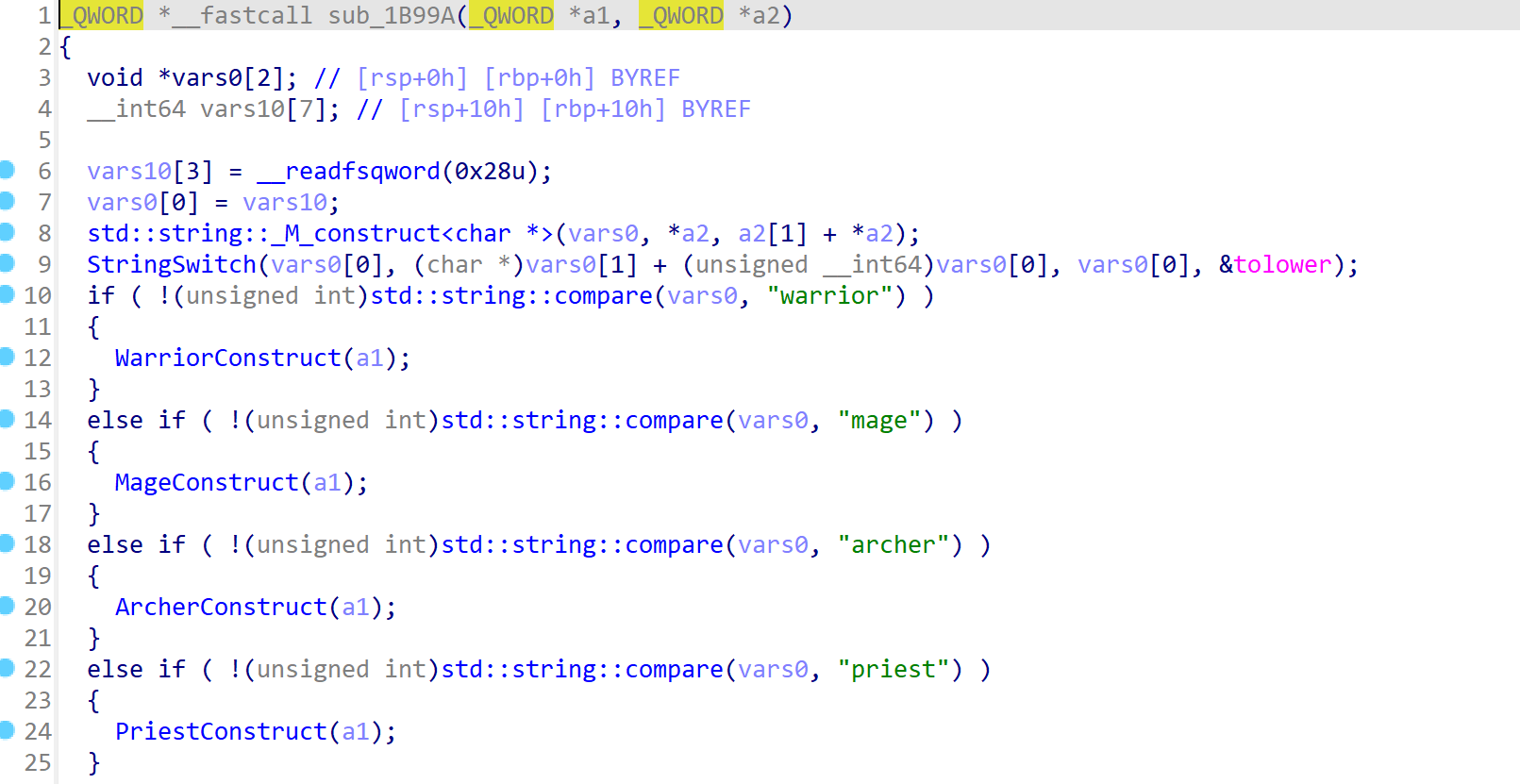The height and width of the screenshot is (784, 1520).
Task: Select the ArcherConstruct call
Action: pos(221,608)
